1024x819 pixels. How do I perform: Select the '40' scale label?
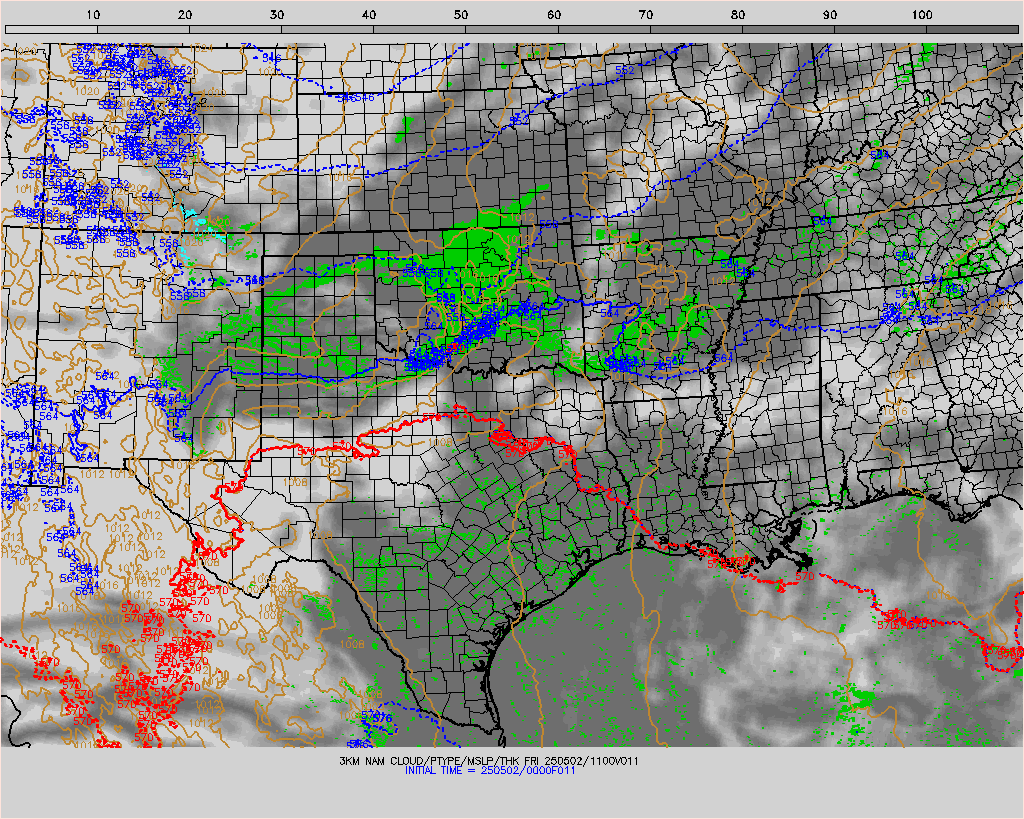click(369, 14)
